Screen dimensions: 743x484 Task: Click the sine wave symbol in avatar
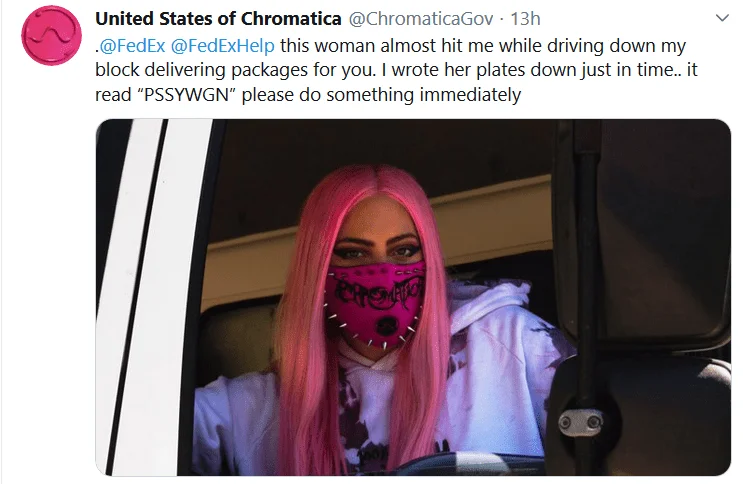click(x=51, y=35)
